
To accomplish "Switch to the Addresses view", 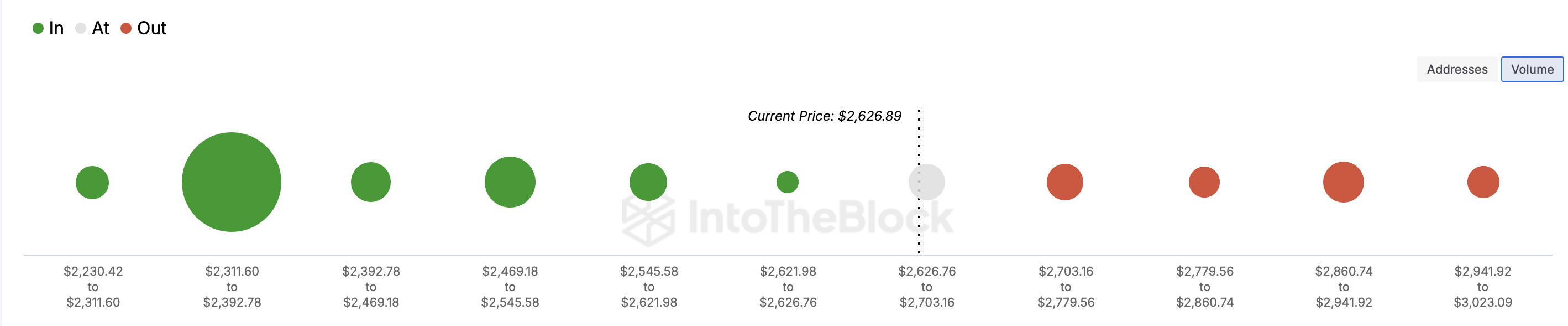I will coord(1456,69).
